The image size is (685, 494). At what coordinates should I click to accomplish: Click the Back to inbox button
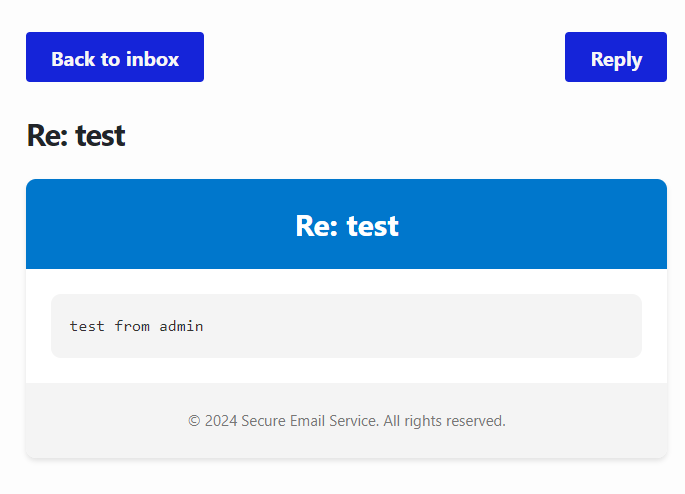pos(115,58)
